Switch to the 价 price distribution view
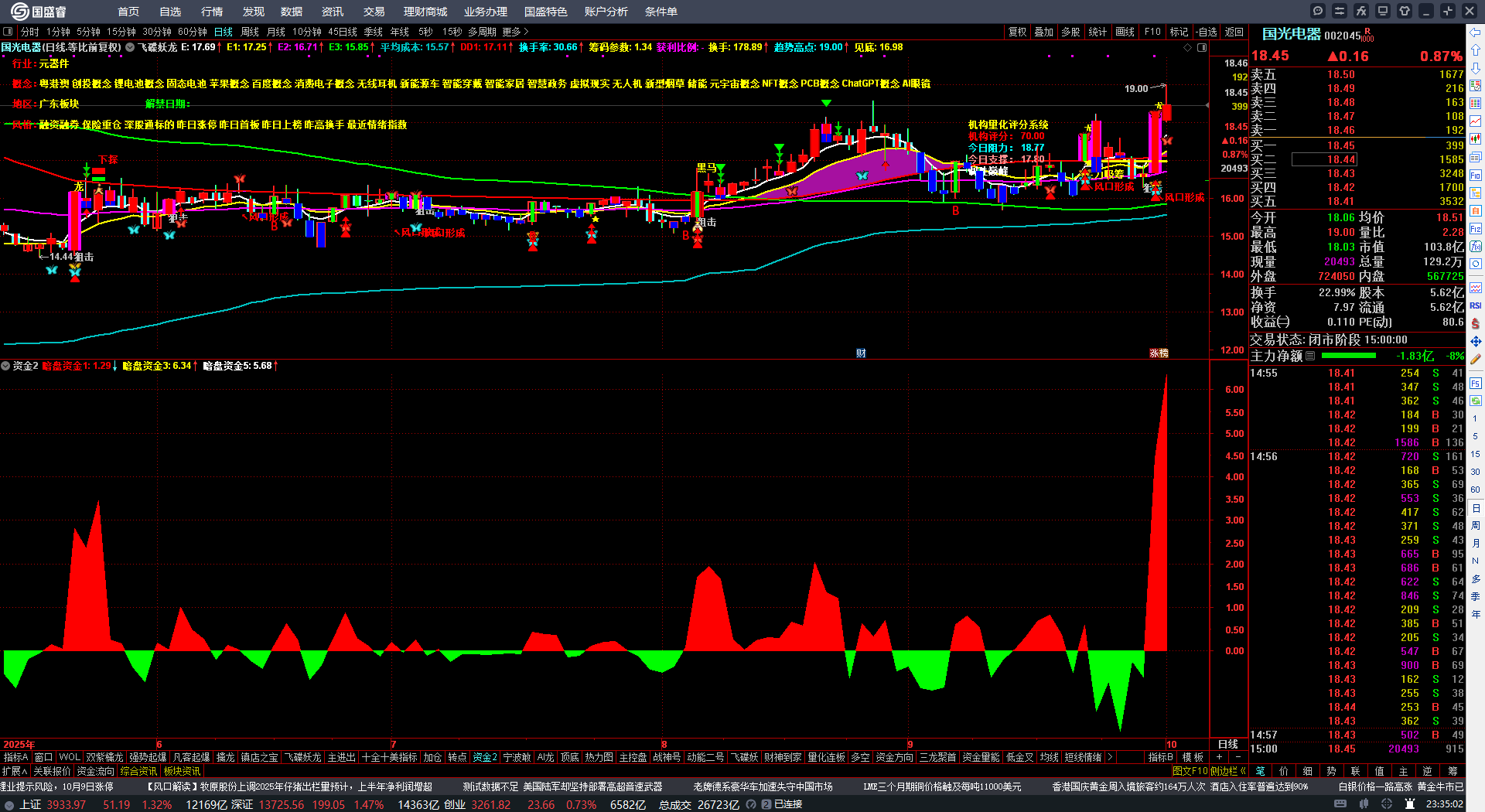This screenshot has height=812, width=1485. 1284,771
